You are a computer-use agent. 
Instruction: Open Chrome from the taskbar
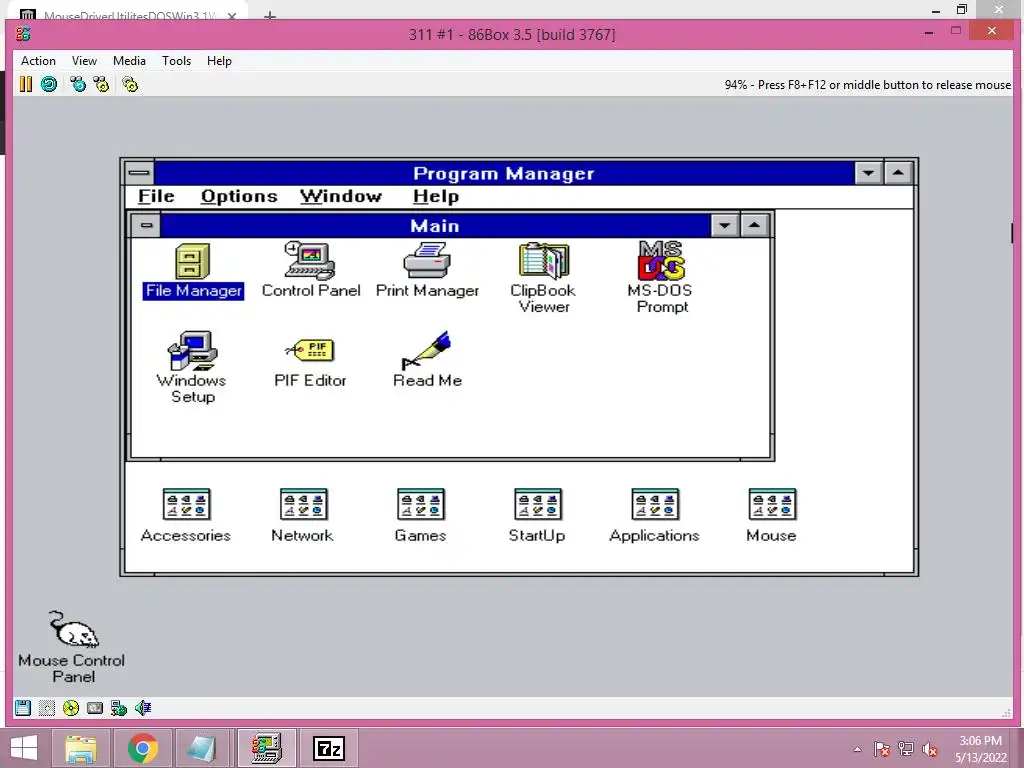142,748
